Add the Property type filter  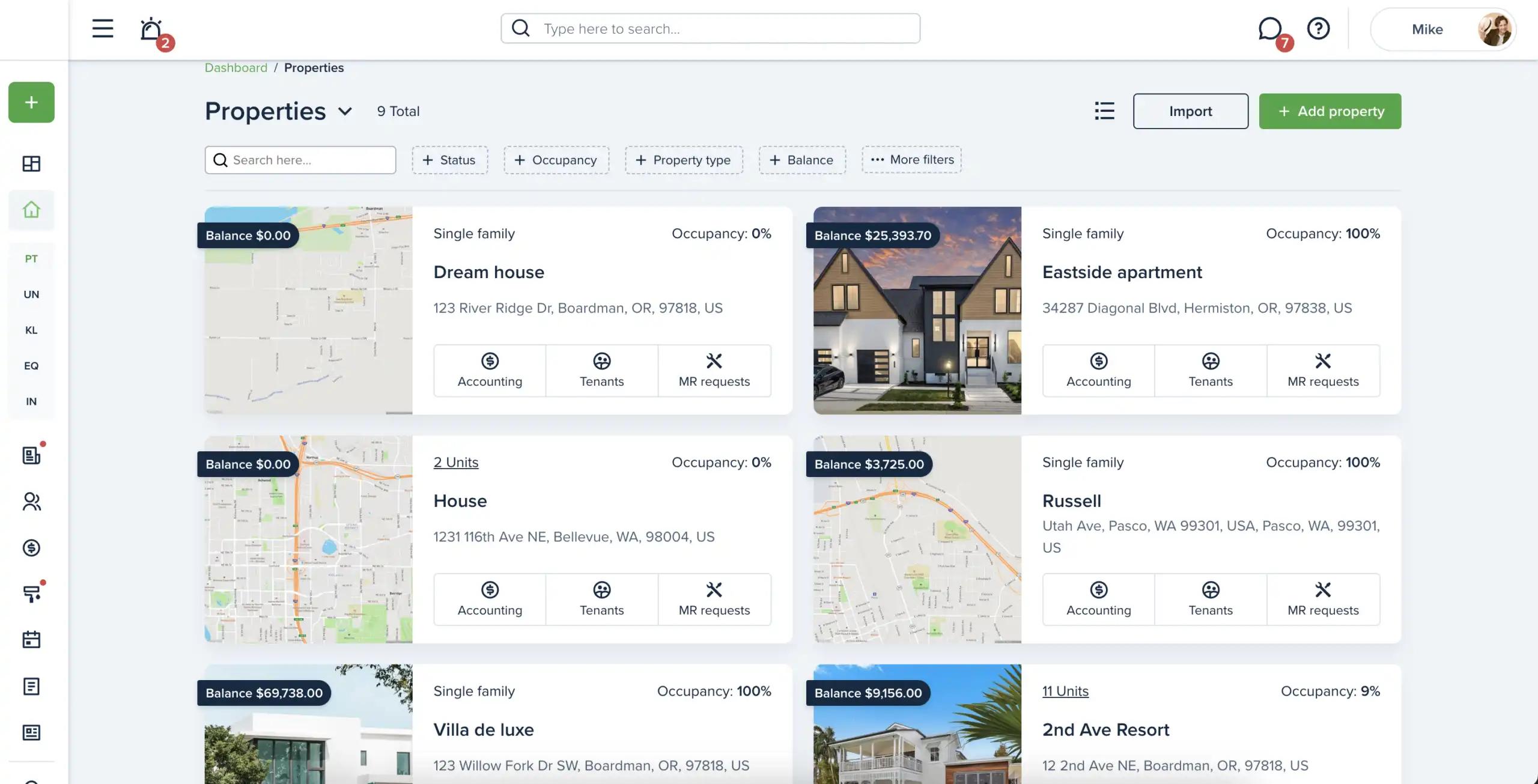coord(684,160)
